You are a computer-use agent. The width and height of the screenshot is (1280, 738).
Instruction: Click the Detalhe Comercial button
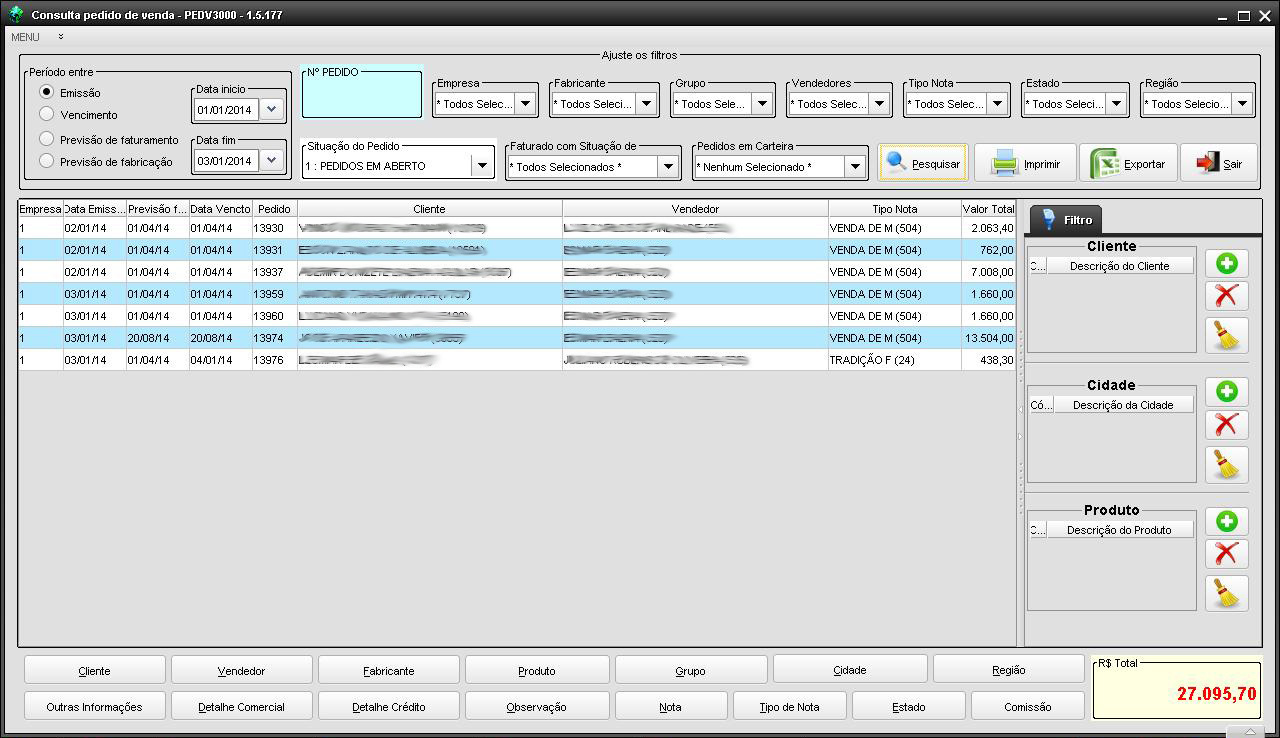[242, 706]
